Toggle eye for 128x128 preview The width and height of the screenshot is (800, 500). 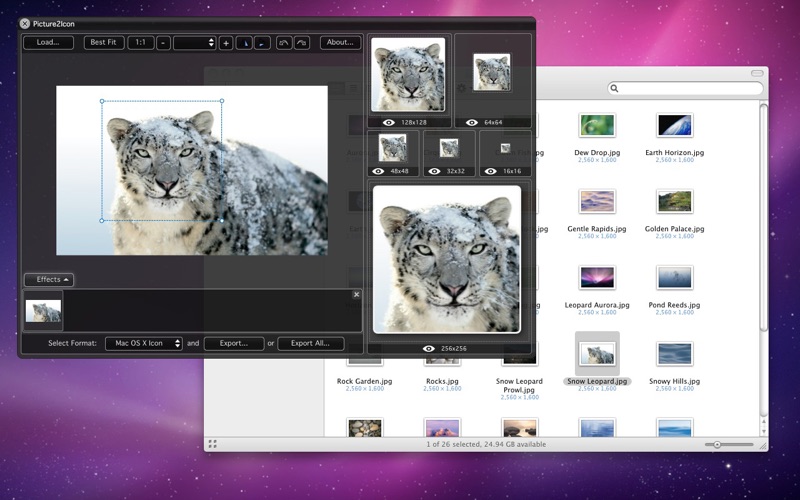click(x=389, y=122)
